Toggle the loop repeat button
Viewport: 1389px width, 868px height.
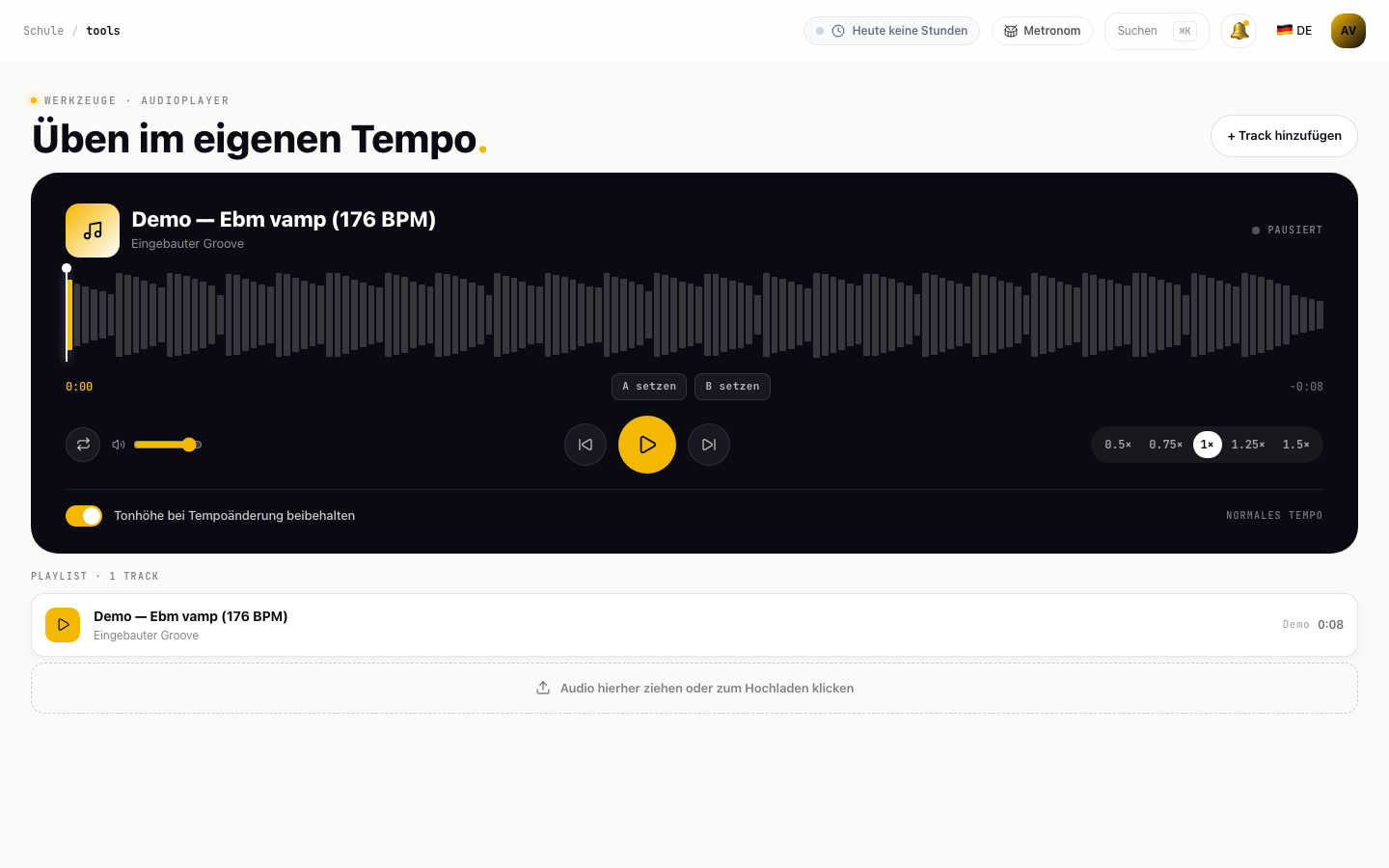point(83,445)
